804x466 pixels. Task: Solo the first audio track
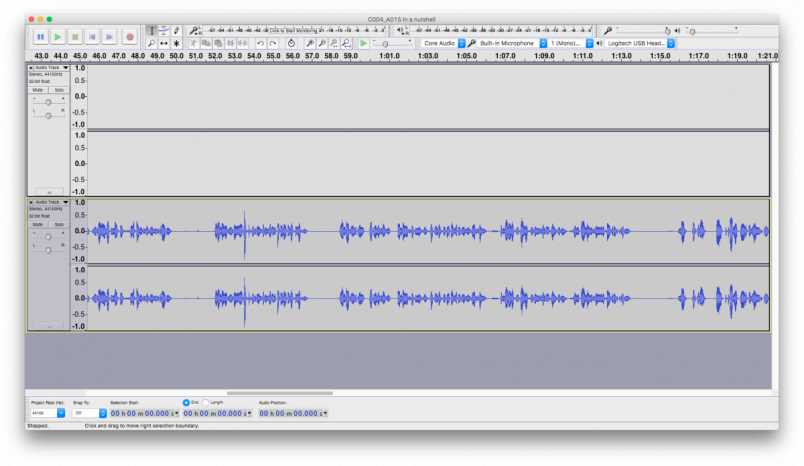coord(59,90)
